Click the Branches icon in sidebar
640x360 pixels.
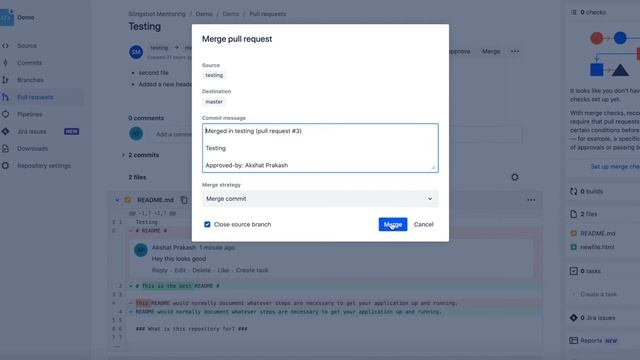pyautogui.click(x=5, y=80)
